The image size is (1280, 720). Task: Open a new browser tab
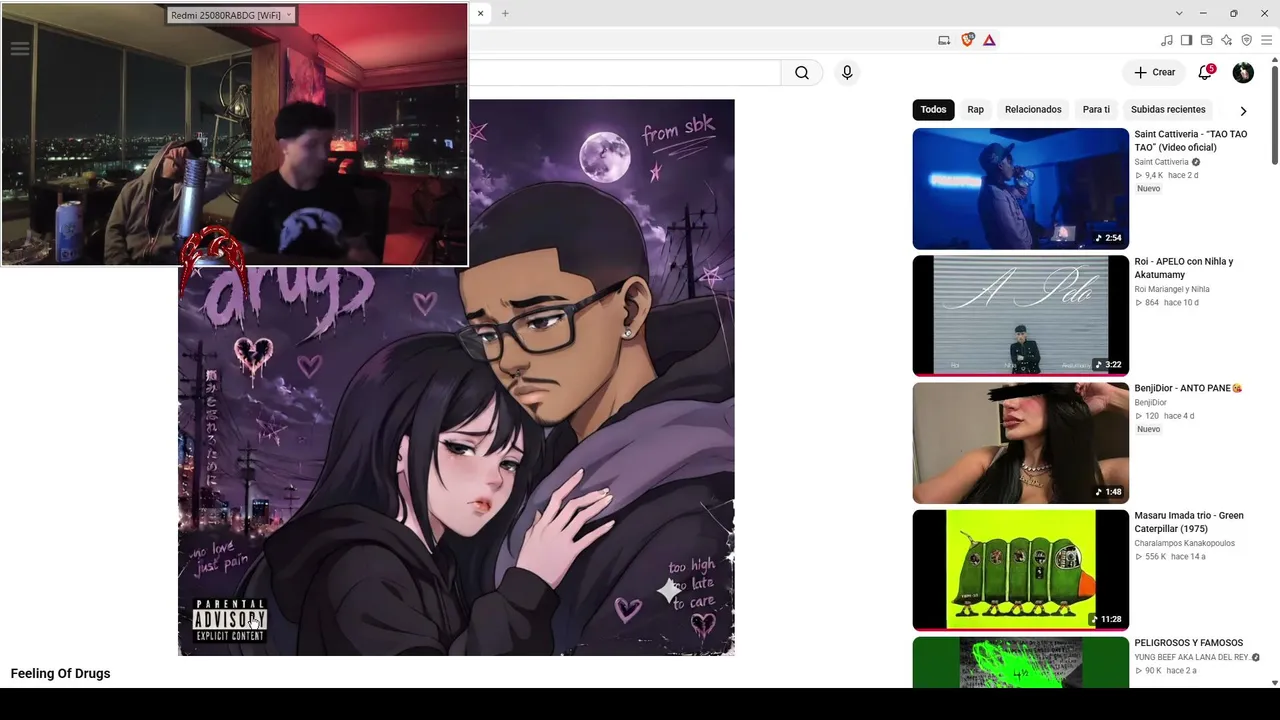[505, 13]
